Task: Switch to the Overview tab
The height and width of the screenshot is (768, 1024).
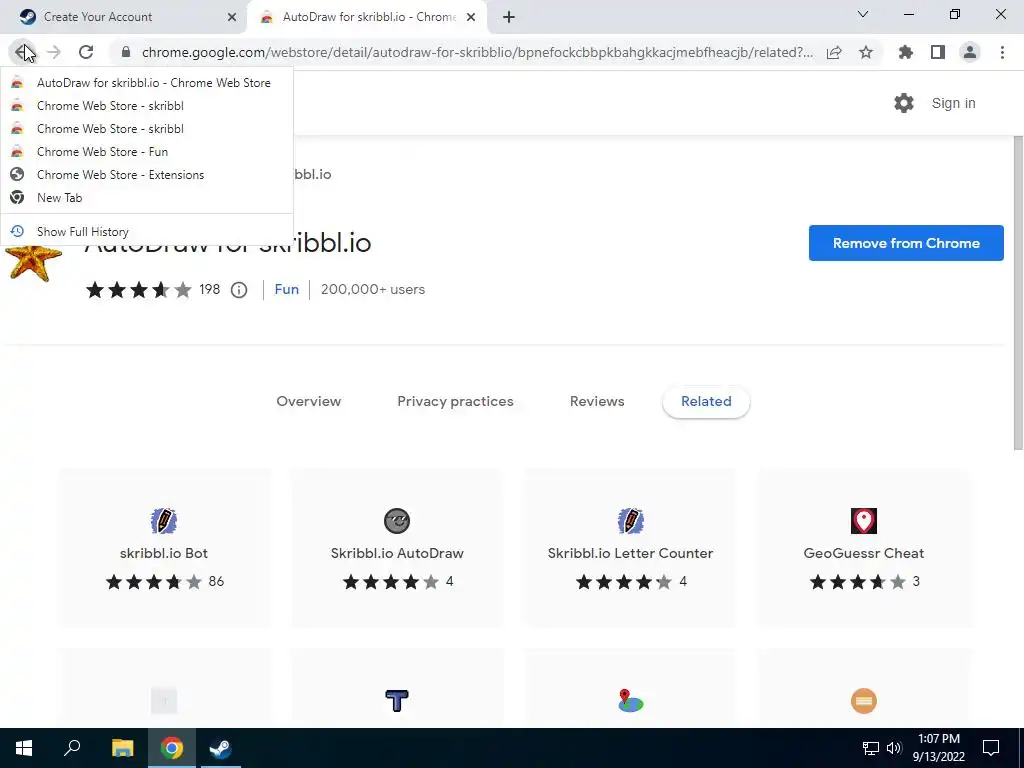Action: coord(308,401)
